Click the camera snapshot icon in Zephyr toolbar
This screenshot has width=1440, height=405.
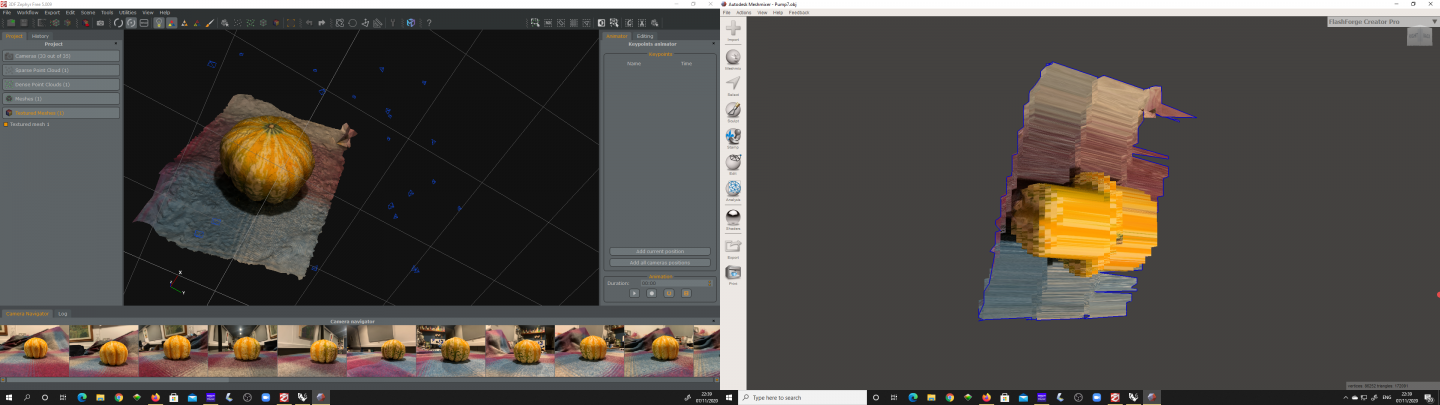[100, 23]
